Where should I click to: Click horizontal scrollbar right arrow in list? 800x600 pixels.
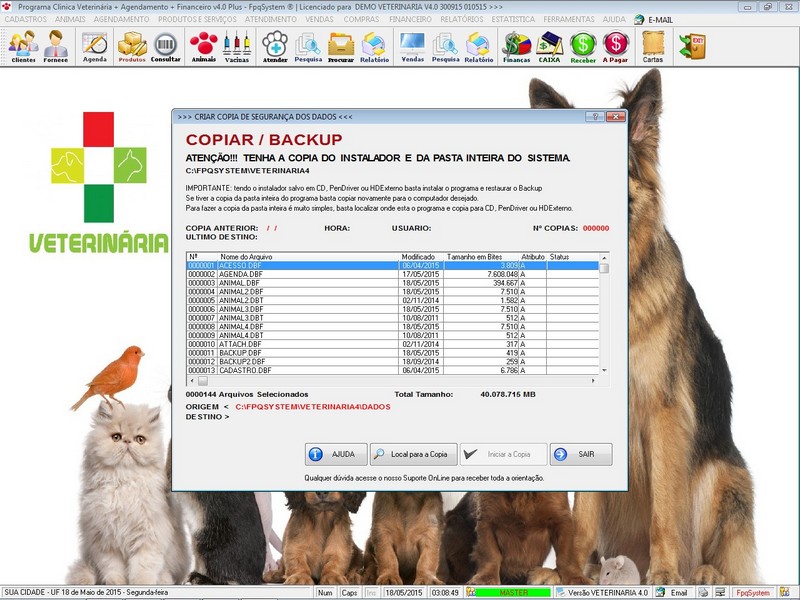click(593, 381)
